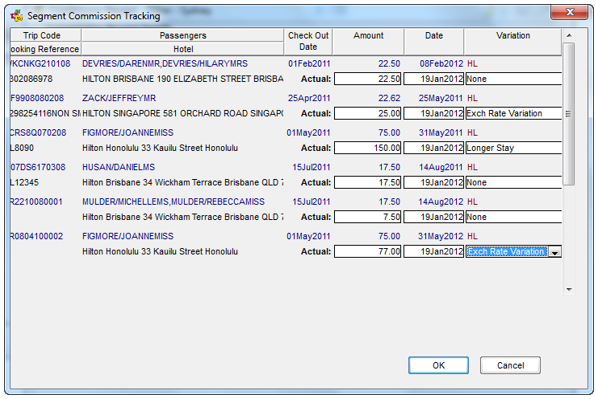The height and width of the screenshot is (399, 596).
Task: Edit actual amount 25.00 for Hilton Singapore
Action: tap(368, 113)
